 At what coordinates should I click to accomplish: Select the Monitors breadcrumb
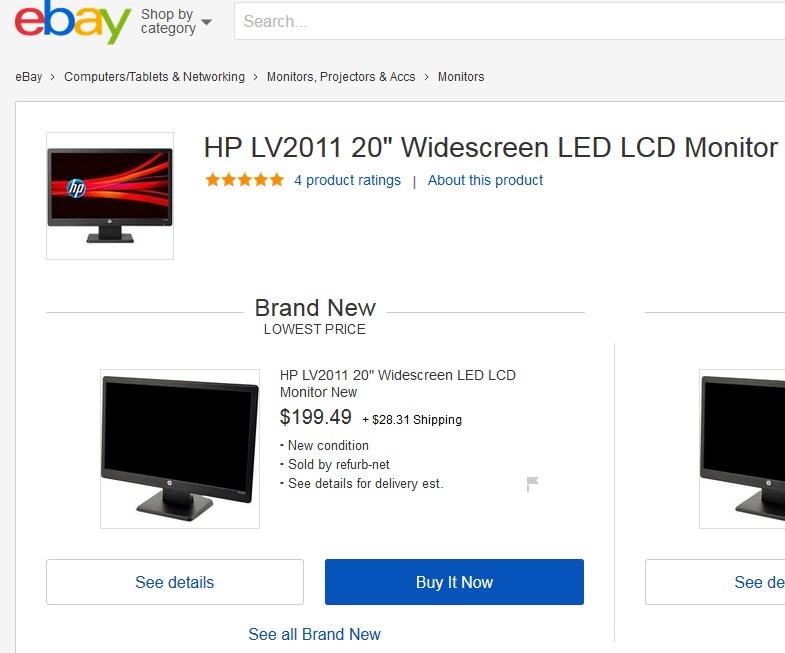(x=461, y=77)
